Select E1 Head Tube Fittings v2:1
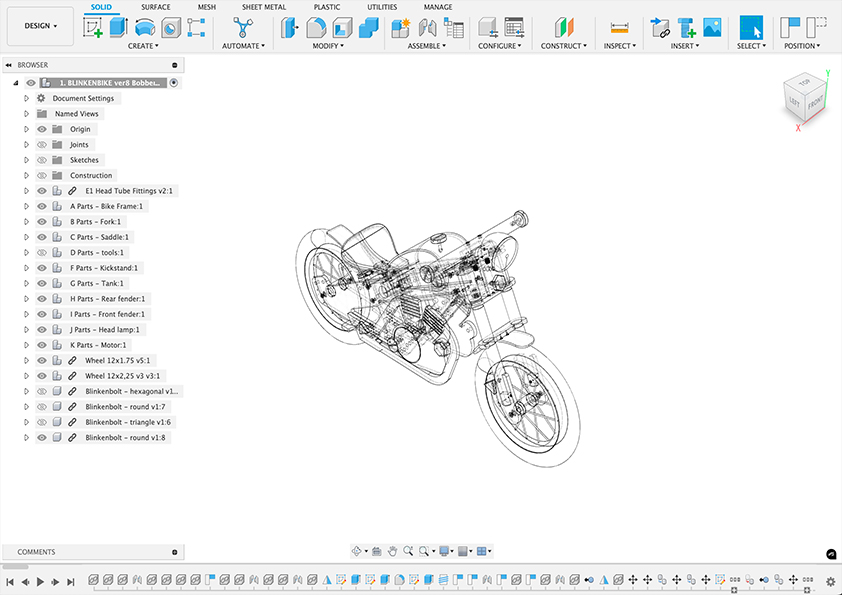The width and height of the screenshot is (842, 595). [x=129, y=191]
